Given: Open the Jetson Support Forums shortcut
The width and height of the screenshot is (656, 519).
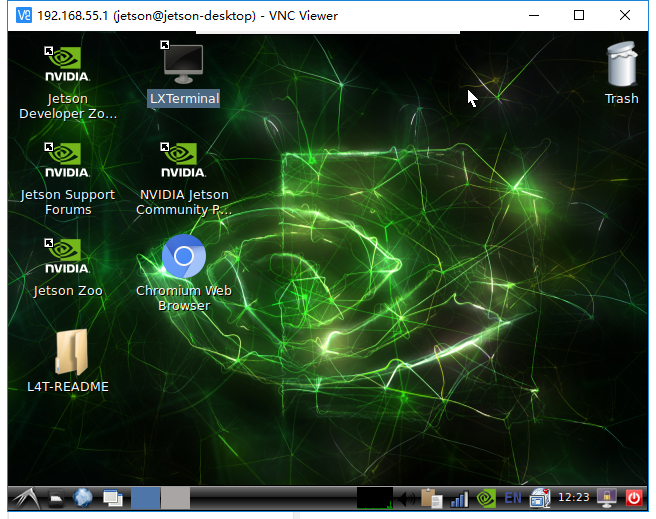Looking at the screenshot, I should click(x=67, y=179).
